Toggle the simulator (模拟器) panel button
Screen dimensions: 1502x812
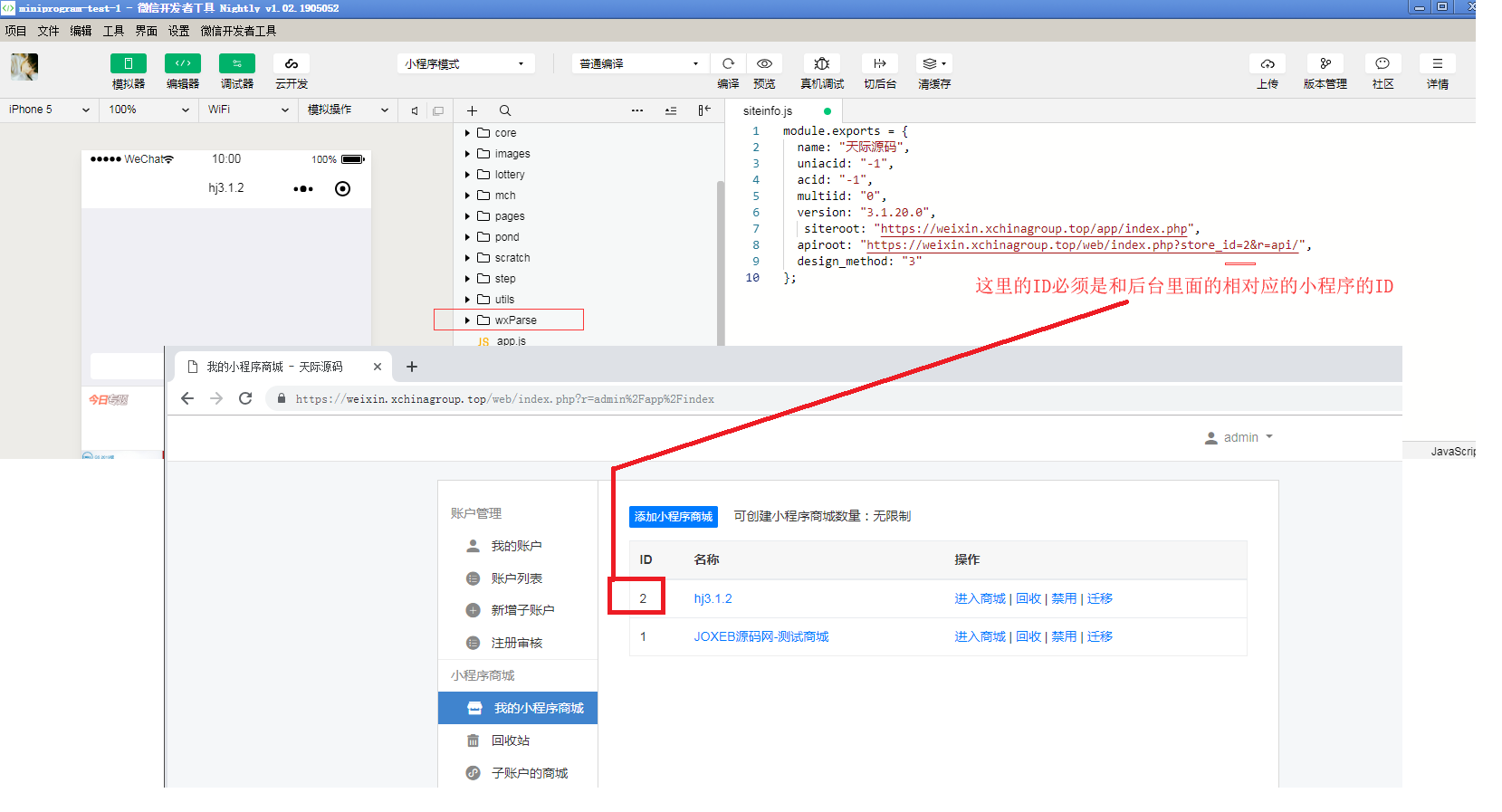tap(129, 64)
